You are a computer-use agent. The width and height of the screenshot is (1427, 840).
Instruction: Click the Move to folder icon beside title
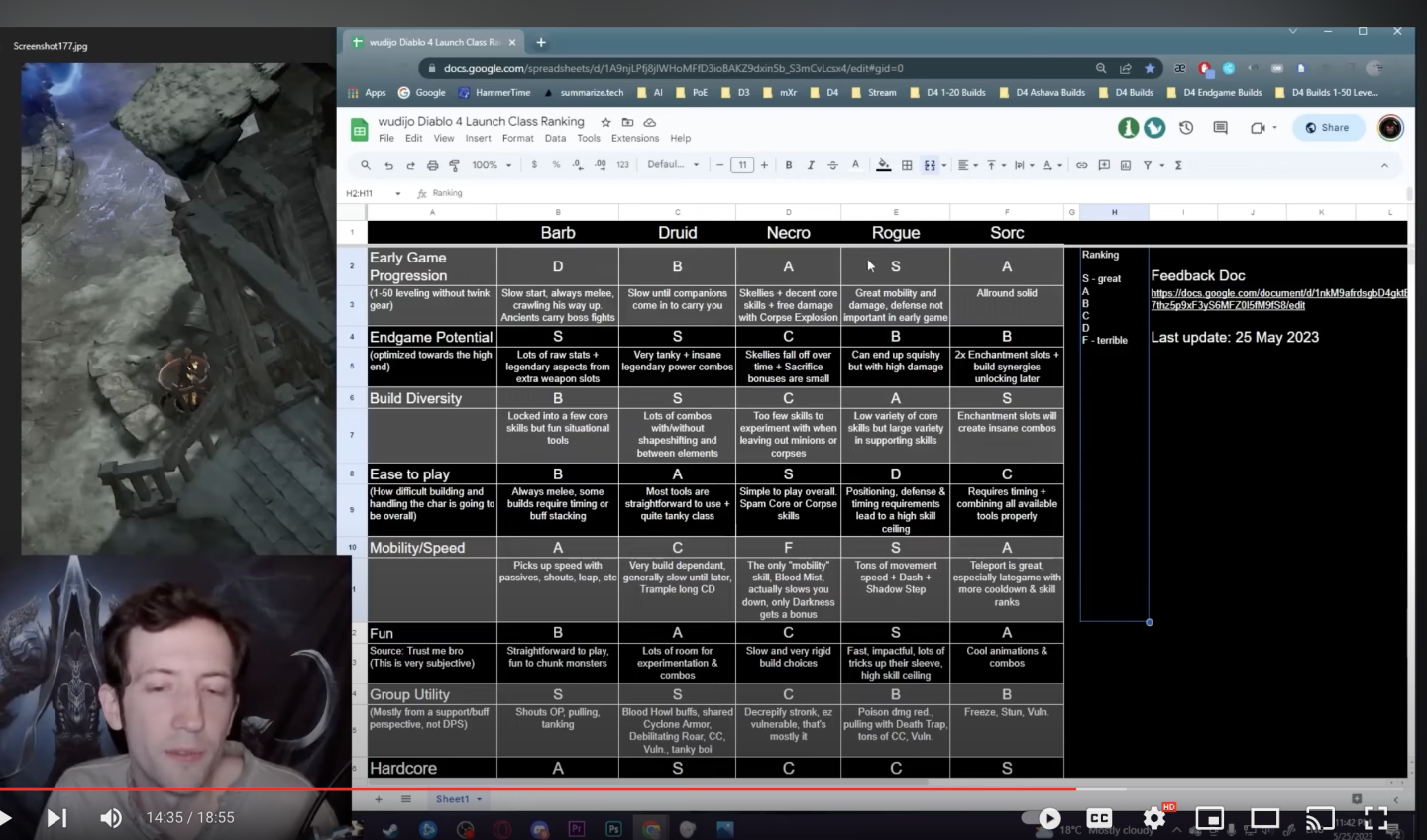click(x=627, y=122)
